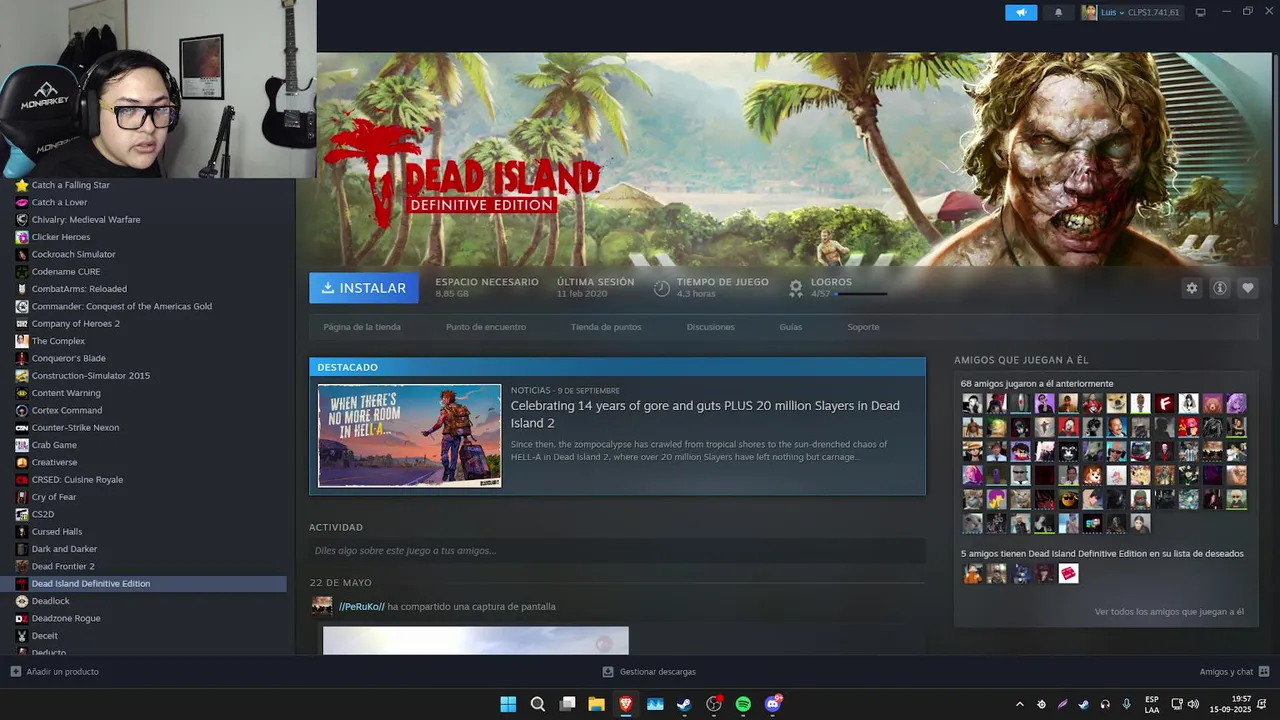The image size is (1280, 720).
Task: Select Company of Heroes 2
Action: [x=76, y=324]
